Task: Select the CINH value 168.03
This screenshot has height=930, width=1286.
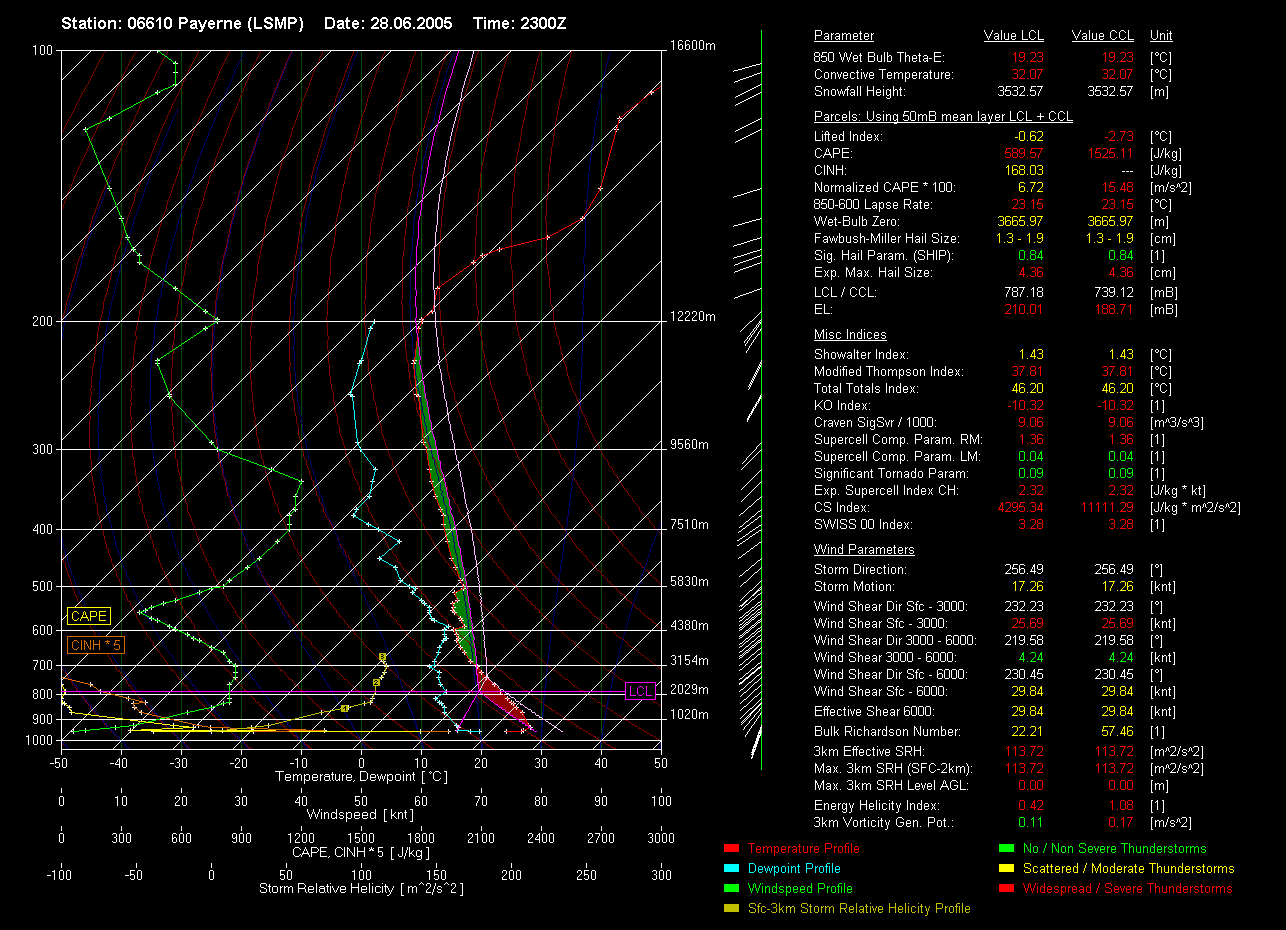Action: (x=1024, y=171)
